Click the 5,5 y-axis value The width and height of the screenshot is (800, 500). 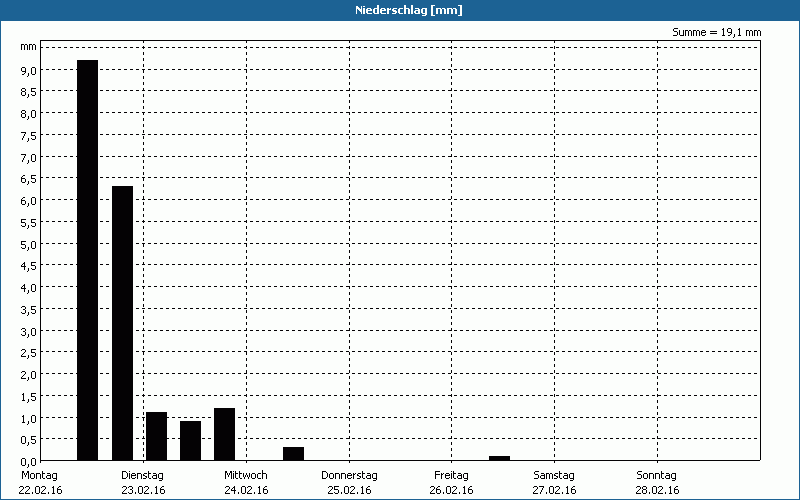pos(29,223)
